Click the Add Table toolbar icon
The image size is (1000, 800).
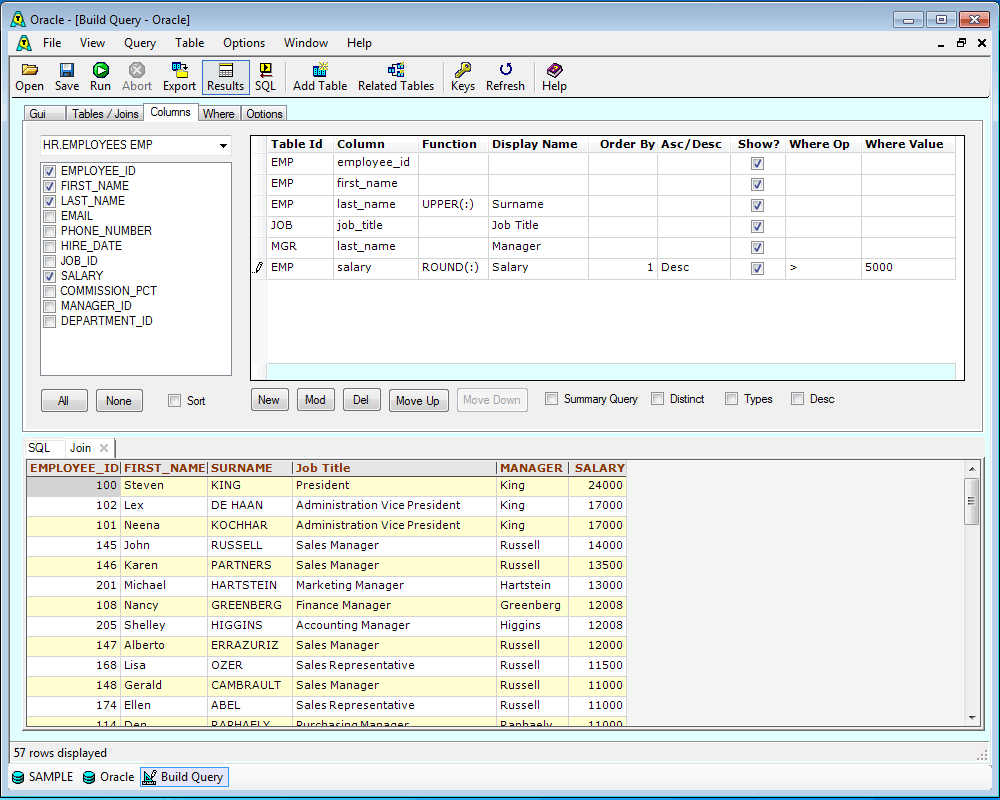click(320, 77)
